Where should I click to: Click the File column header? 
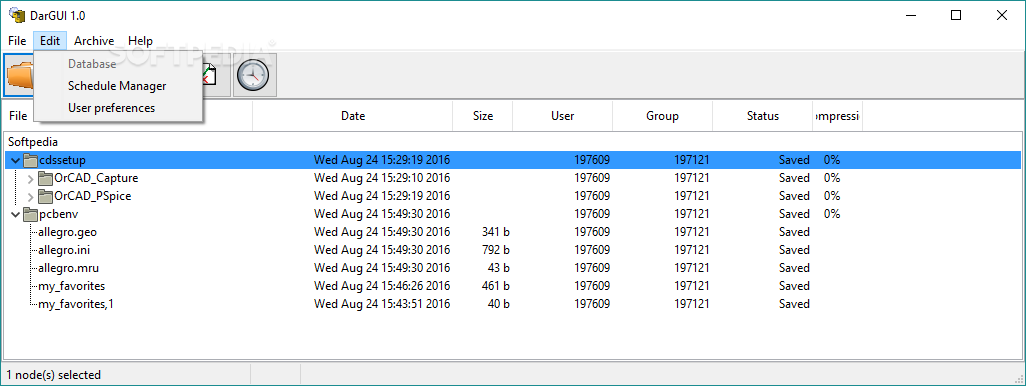tap(18, 116)
